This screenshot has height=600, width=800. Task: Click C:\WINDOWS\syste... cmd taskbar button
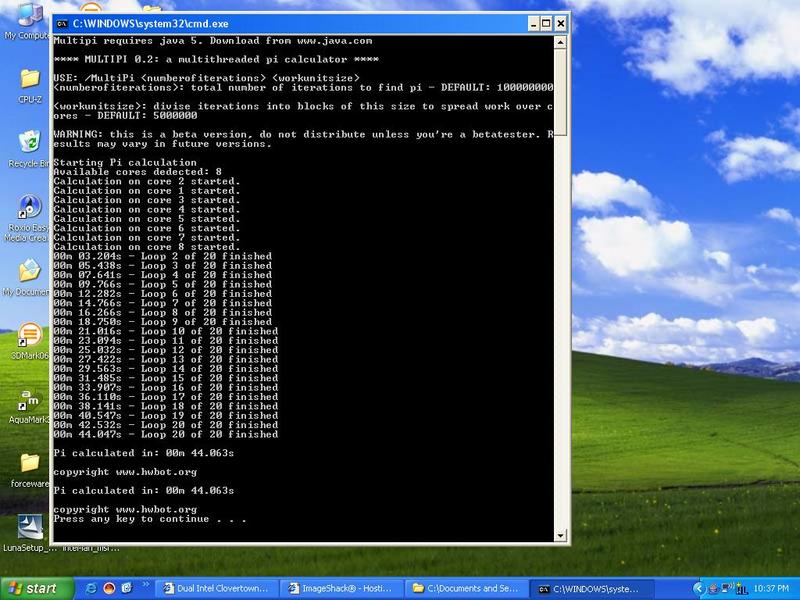[592, 589]
